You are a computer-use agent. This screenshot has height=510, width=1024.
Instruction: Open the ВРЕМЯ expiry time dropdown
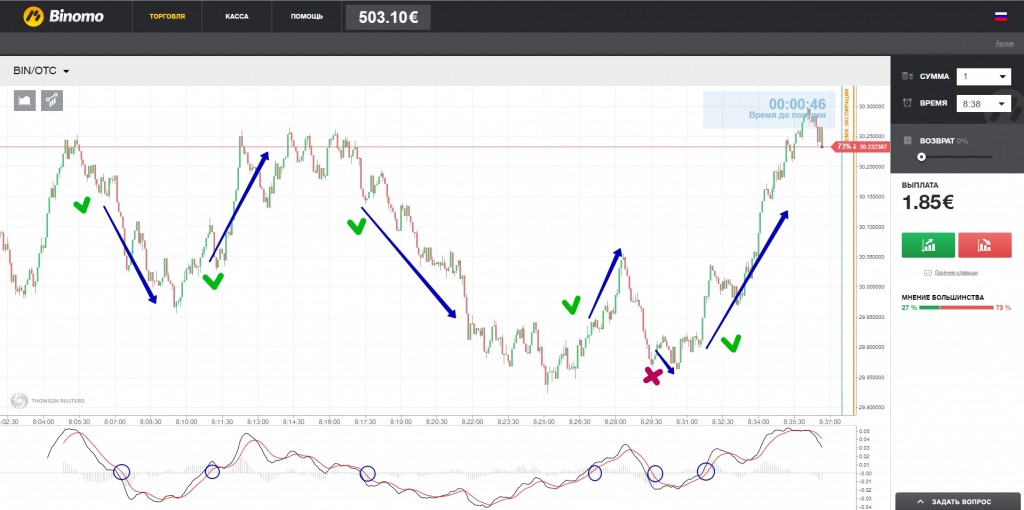pyautogui.click(x=984, y=103)
